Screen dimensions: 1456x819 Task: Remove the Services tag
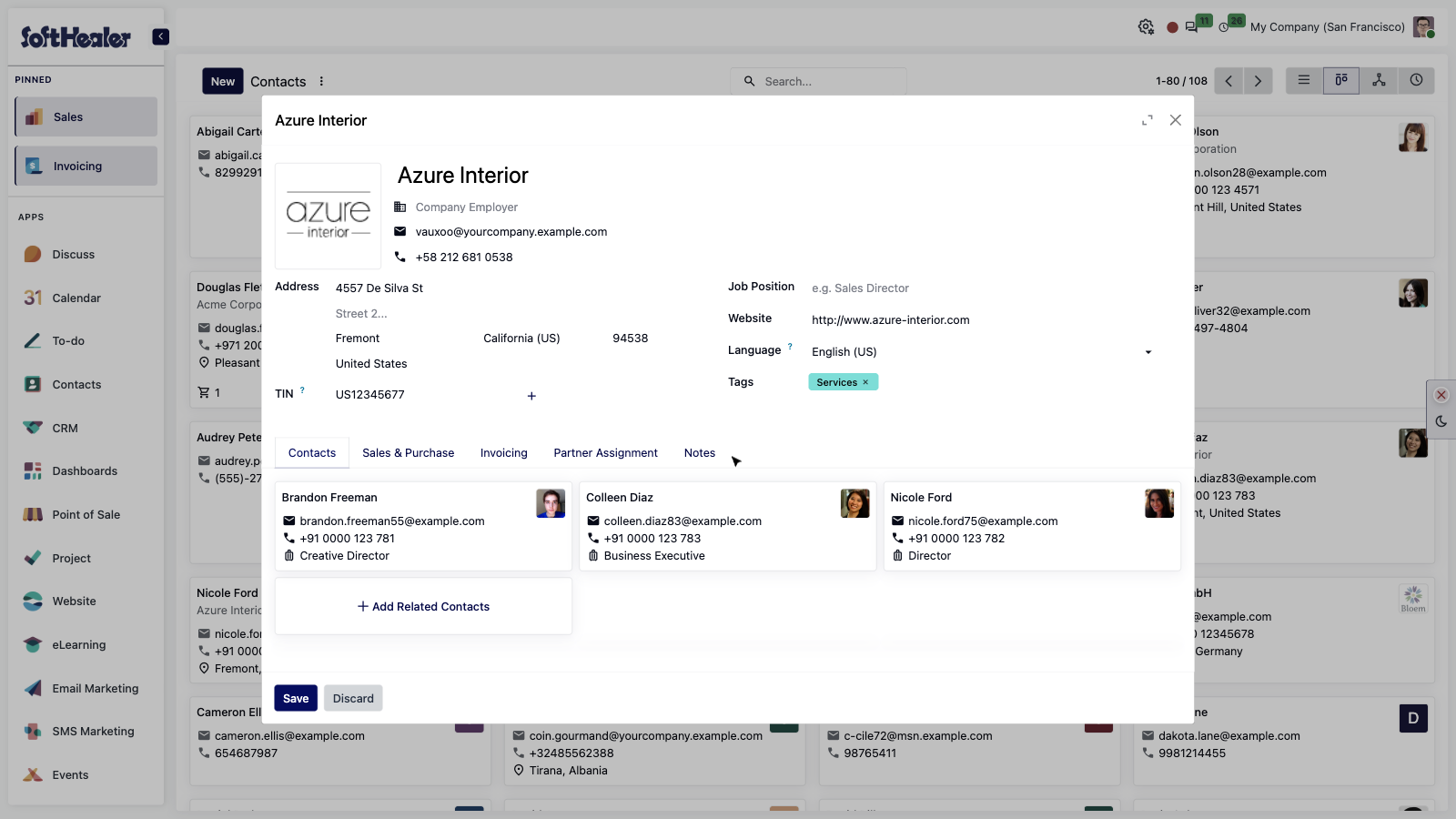(865, 382)
